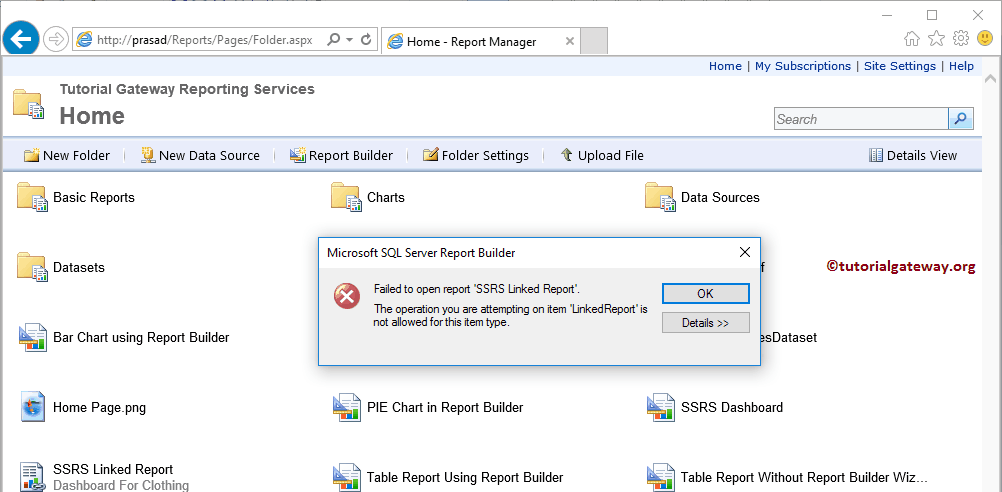The width and height of the screenshot is (1002, 492).
Task: Click the browser Back arrow button
Action: [x=20, y=39]
